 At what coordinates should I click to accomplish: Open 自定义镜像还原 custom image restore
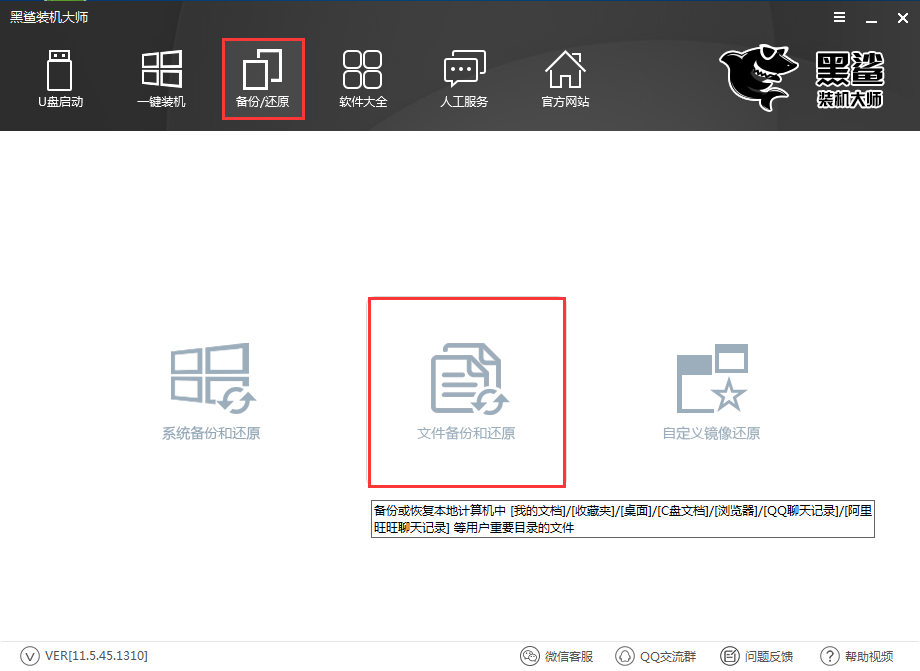(711, 392)
